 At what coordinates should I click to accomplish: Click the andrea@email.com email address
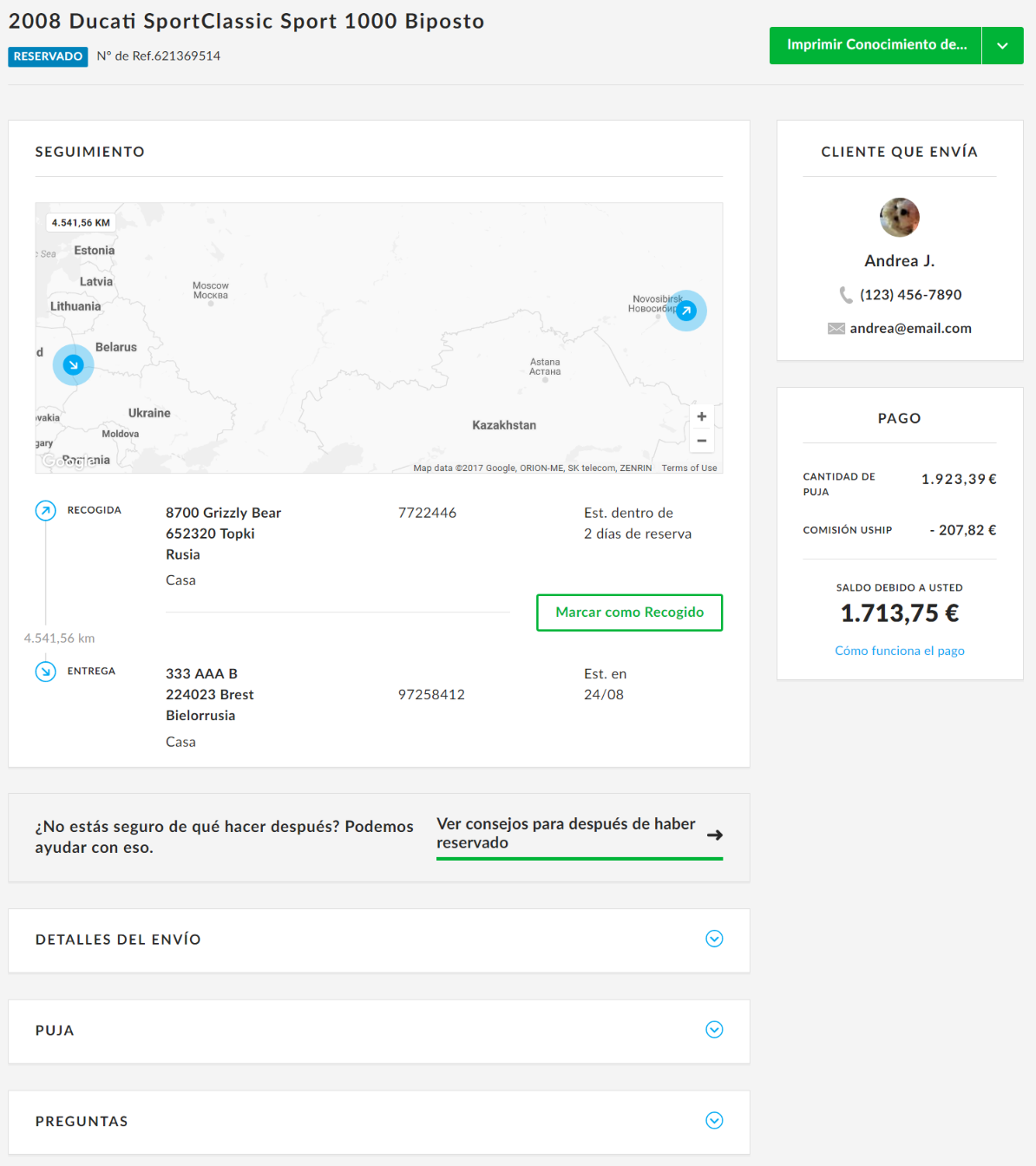pos(910,329)
